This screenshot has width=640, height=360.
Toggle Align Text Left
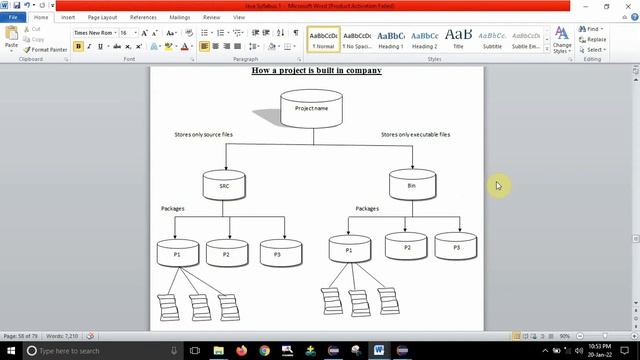pyautogui.click(x=204, y=47)
